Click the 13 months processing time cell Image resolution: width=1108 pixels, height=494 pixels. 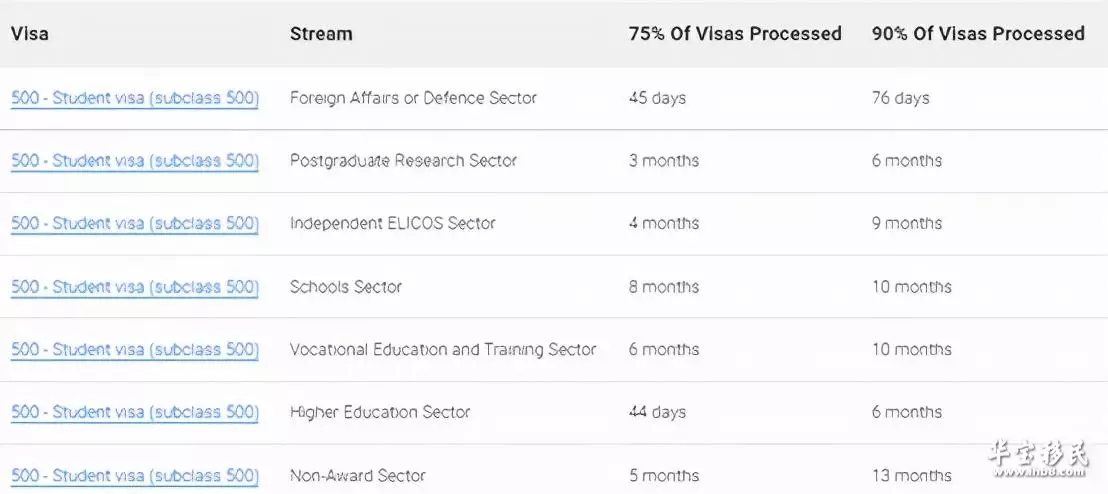point(912,476)
